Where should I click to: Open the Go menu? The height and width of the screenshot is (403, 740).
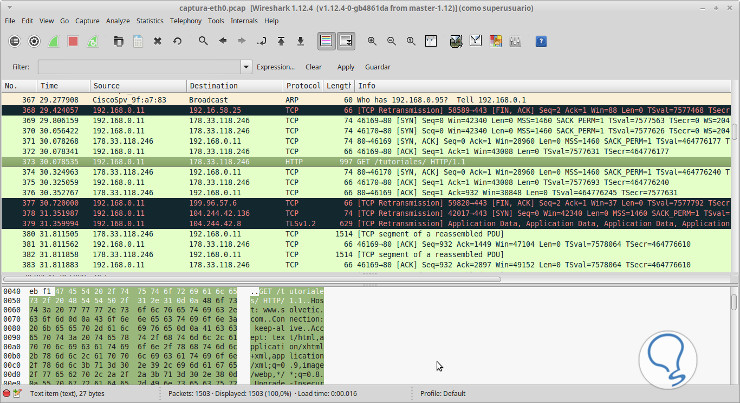click(x=64, y=21)
